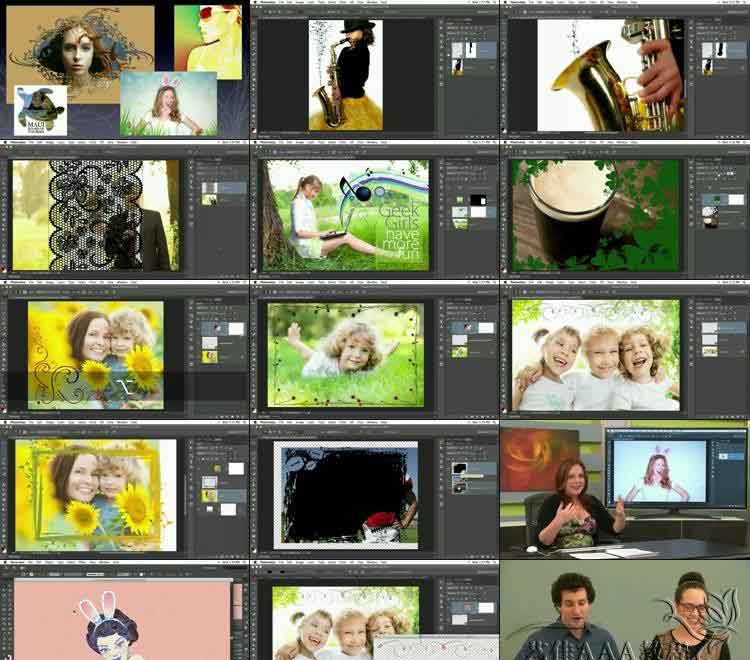This screenshot has height=660, width=750.
Task: Click the redhead portrait with ornate swirls
Action: click(80, 50)
